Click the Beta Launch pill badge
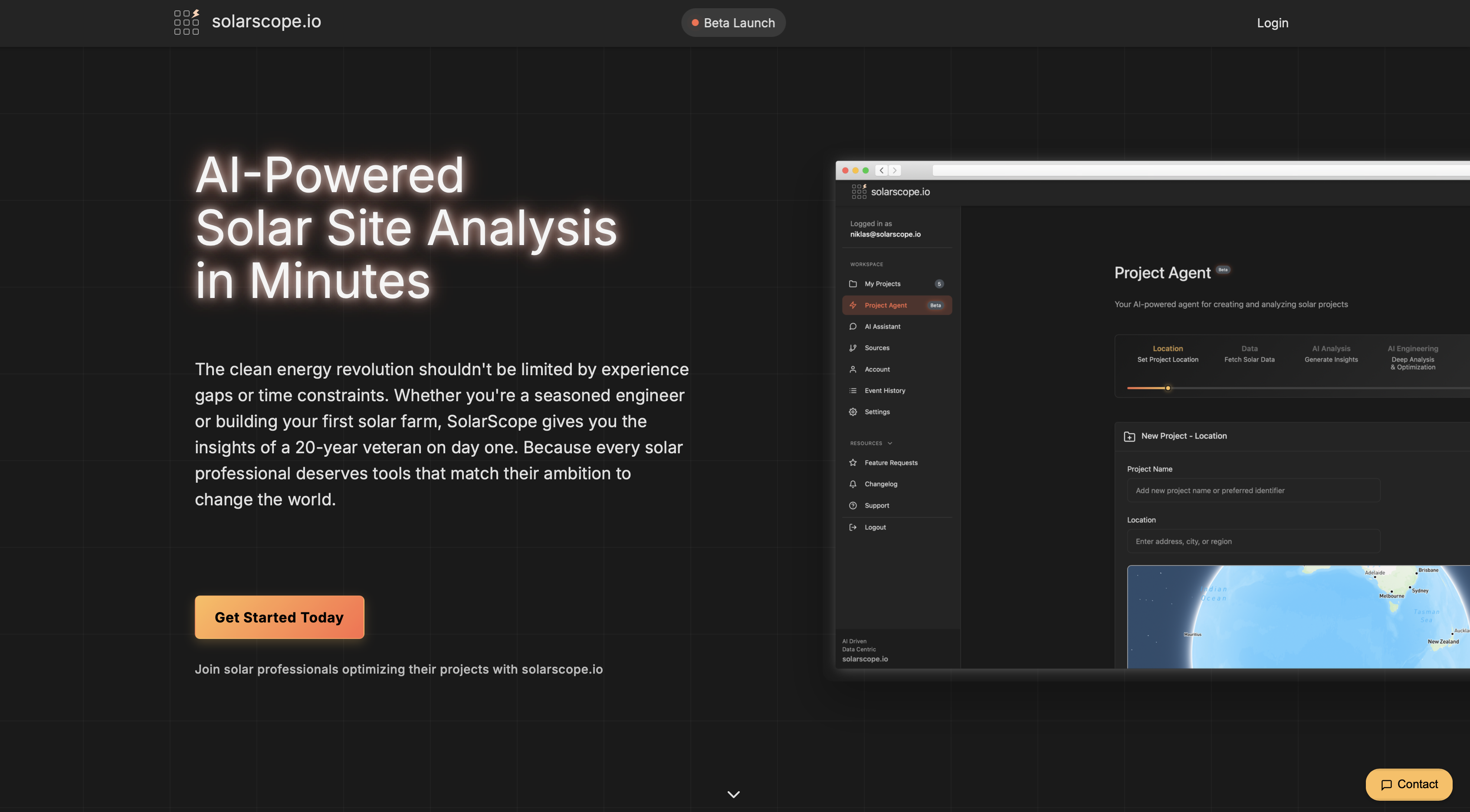 coord(733,23)
